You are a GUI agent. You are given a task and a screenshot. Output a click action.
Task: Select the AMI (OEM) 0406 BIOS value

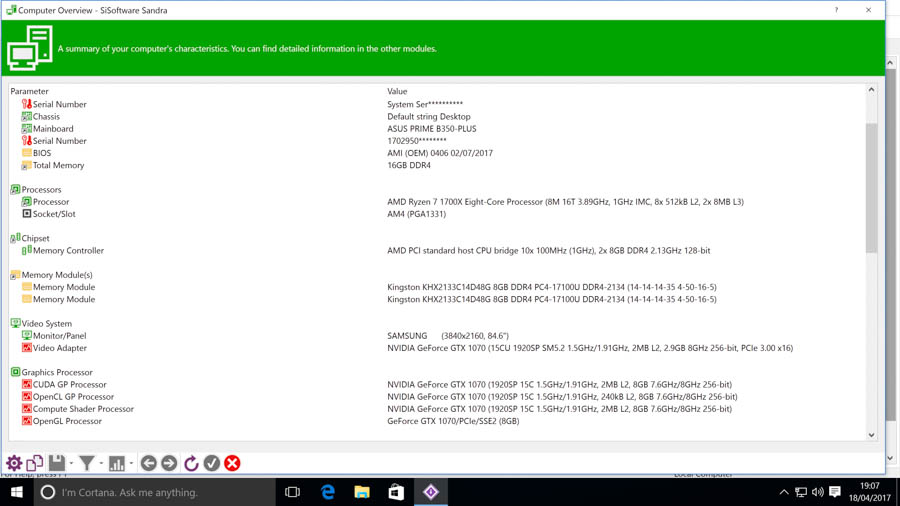pos(440,153)
